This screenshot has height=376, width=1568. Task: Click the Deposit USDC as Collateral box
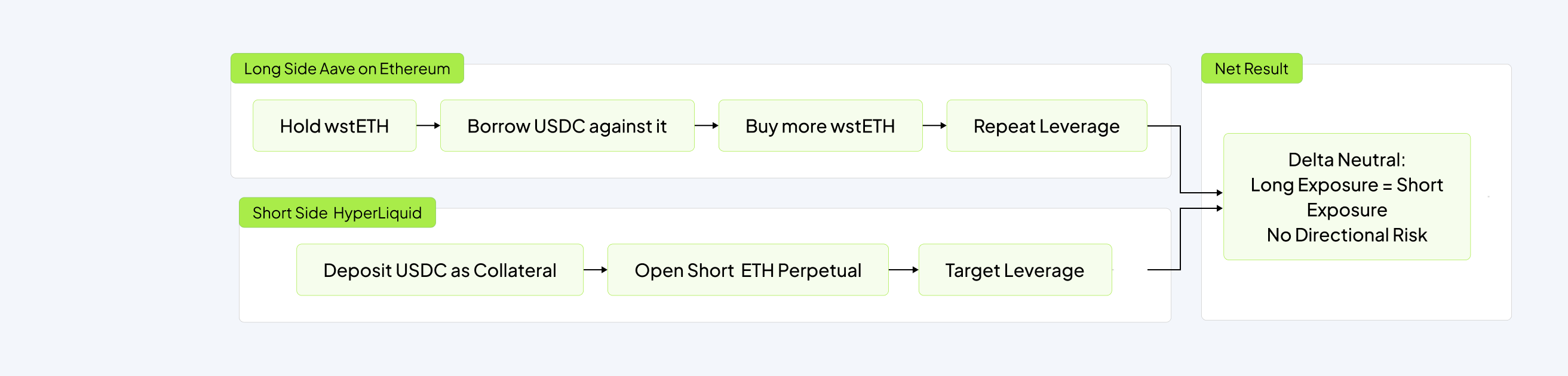pos(440,270)
